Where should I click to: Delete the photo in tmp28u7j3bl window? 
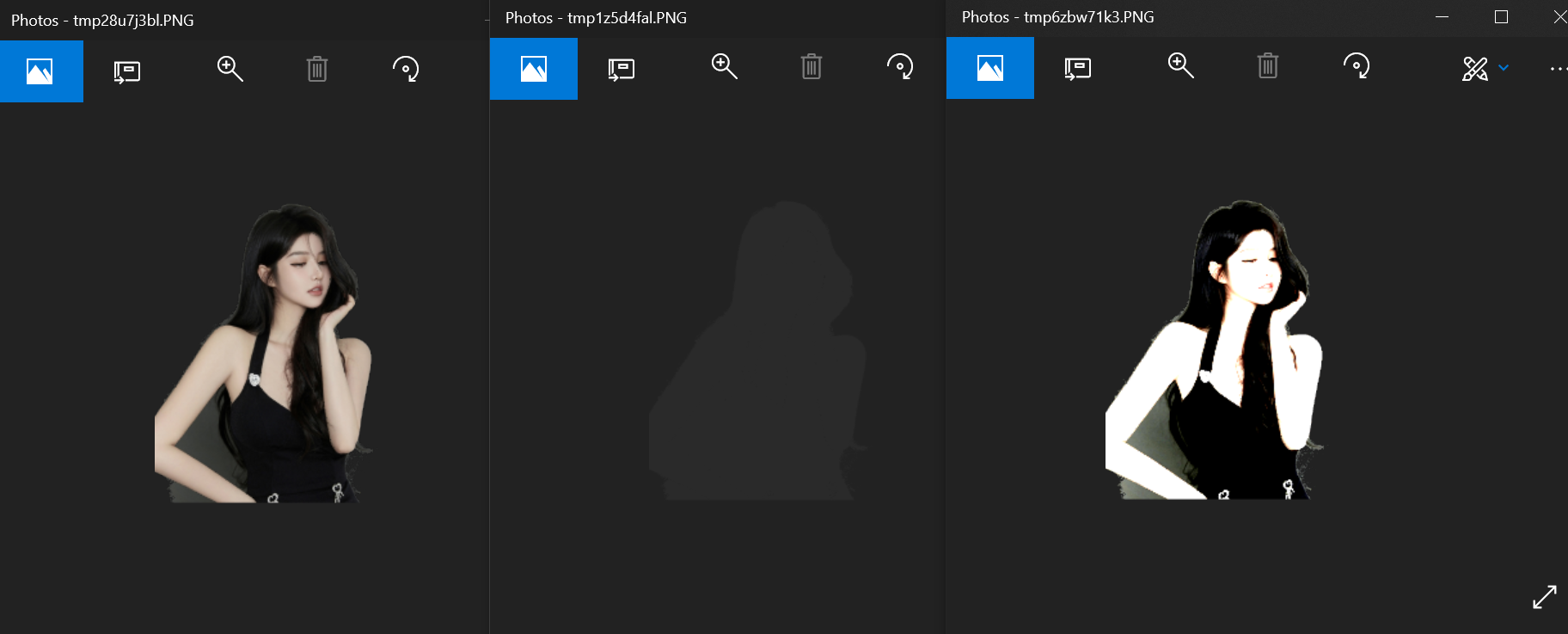(x=317, y=69)
